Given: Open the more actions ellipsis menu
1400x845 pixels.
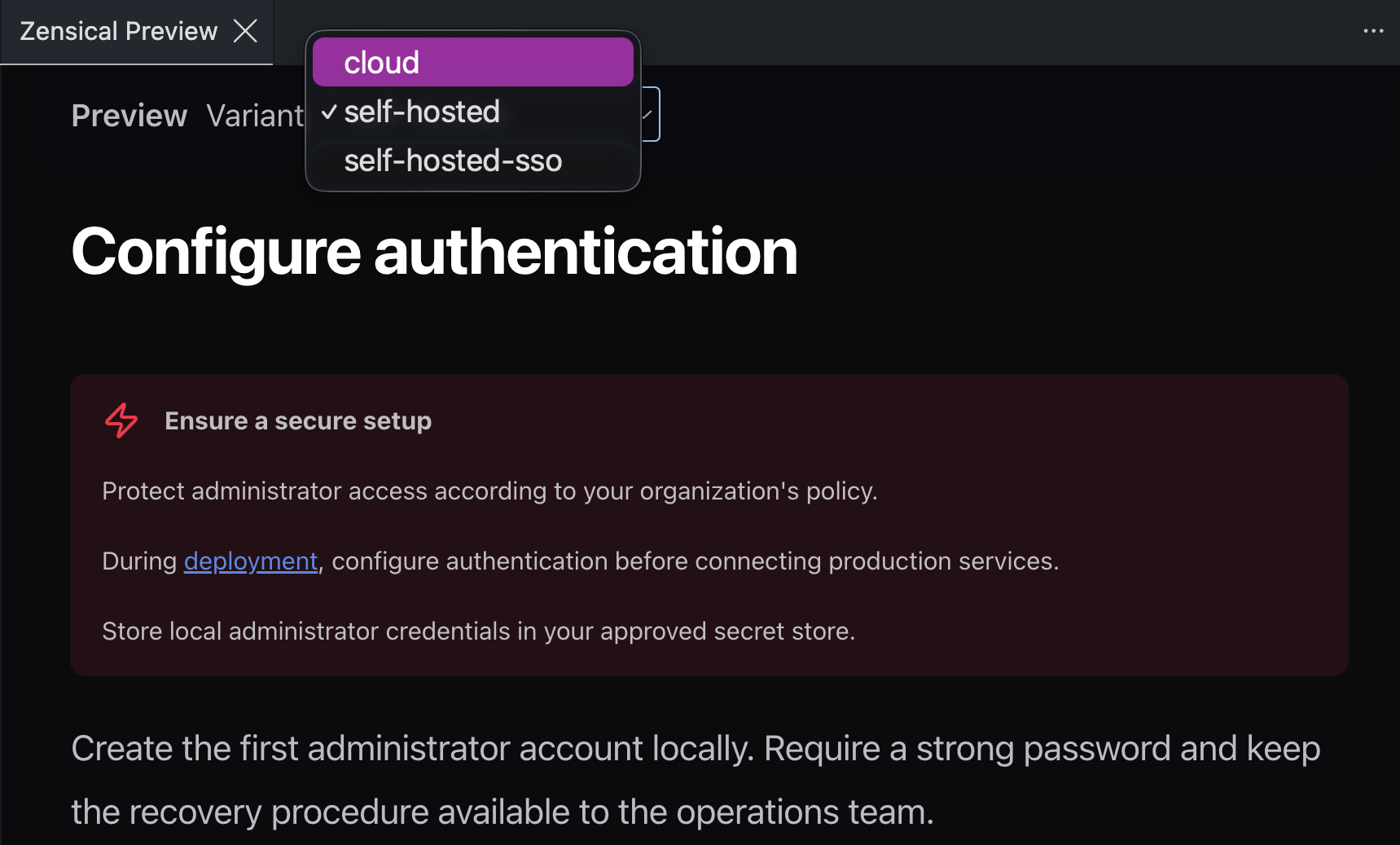Looking at the screenshot, I should pyautogui.click(x=1373, y=31).
